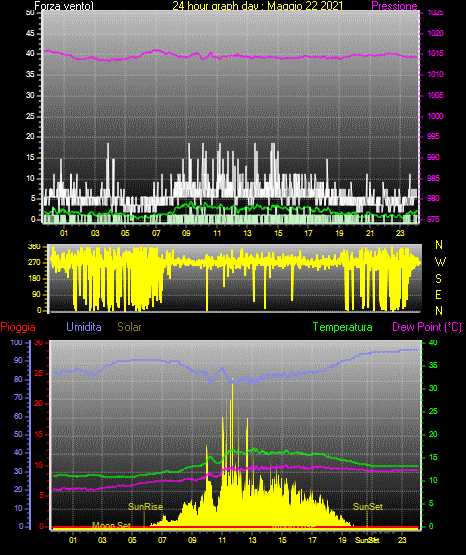
Task: Select hour '23' on the bottom chart time axis
Action: pos(402,540)
